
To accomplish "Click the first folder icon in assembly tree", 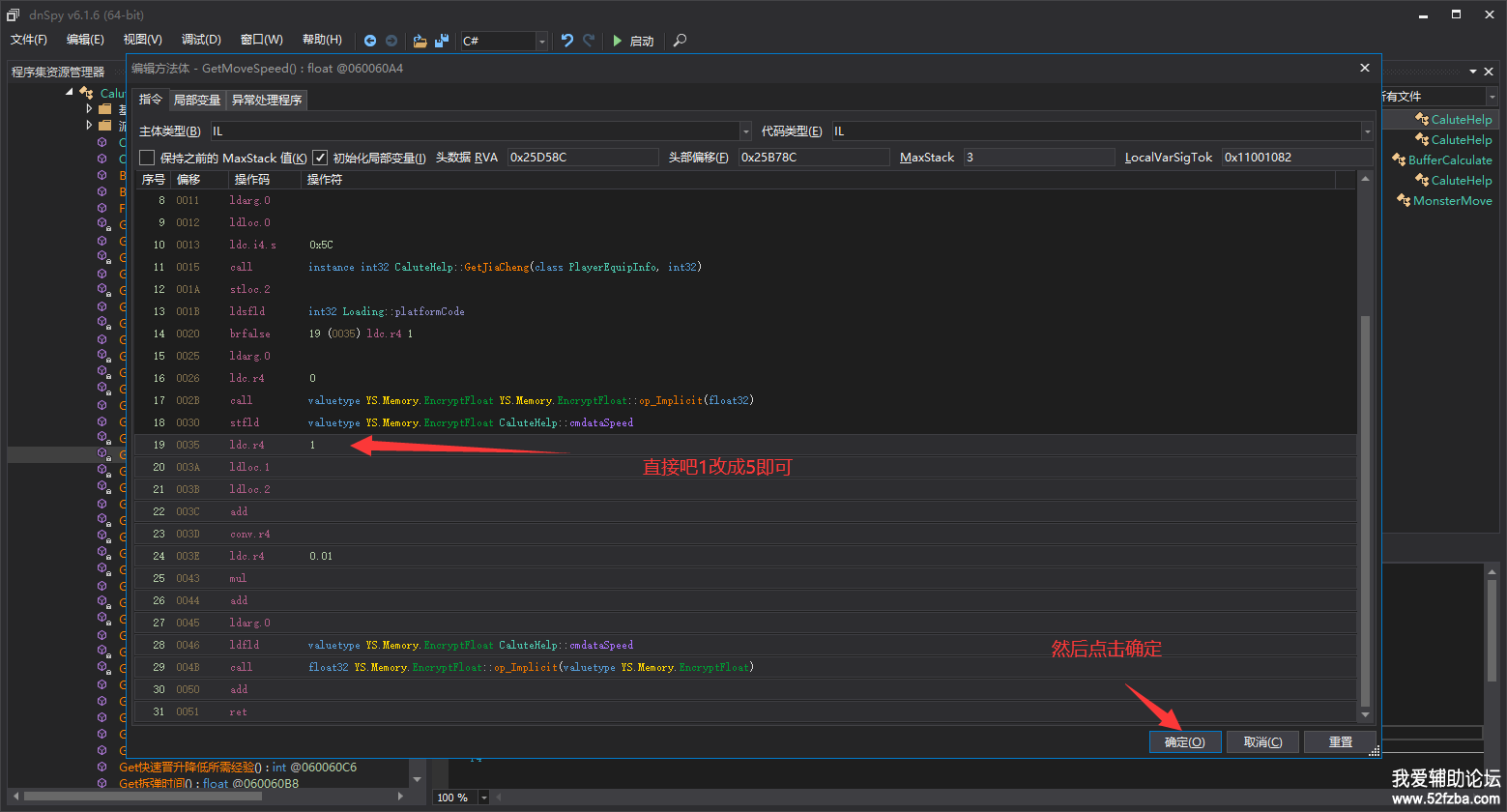I will tap(105, 109).
